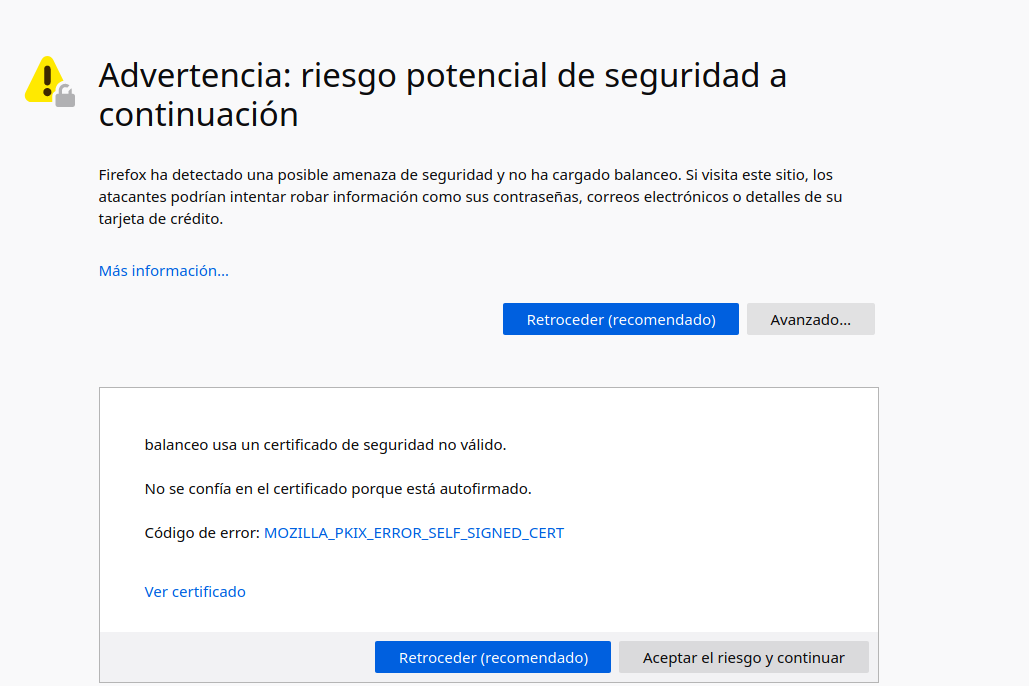Click the "Avanzado..." button

coord(810,320)
